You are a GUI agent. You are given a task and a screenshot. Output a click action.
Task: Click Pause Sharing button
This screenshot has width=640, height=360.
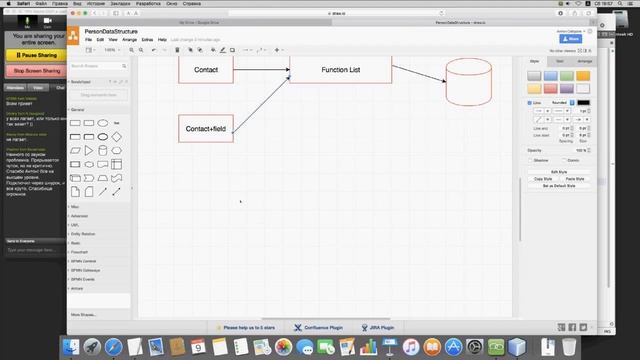pyautogui.click(x=36, y=55)
